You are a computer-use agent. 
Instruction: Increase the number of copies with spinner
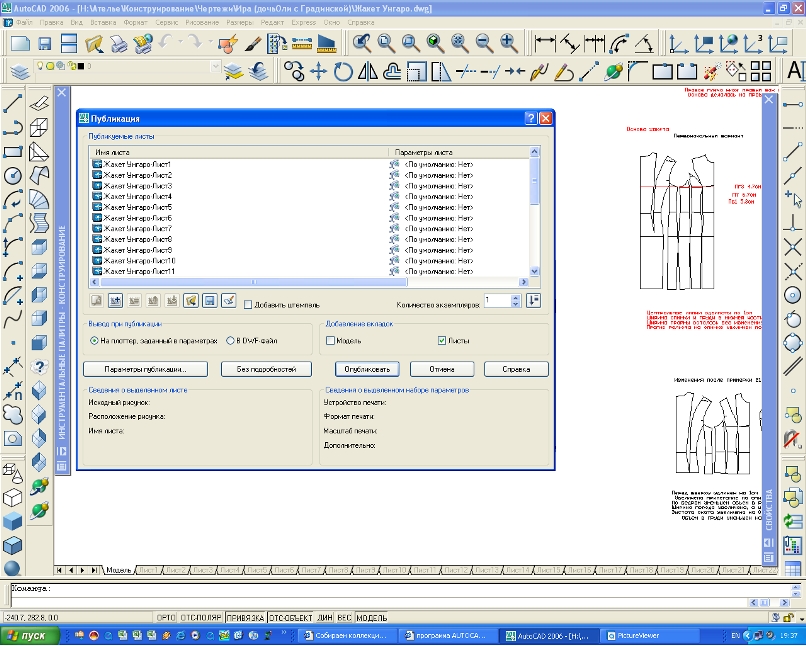[x=515, y=297]
